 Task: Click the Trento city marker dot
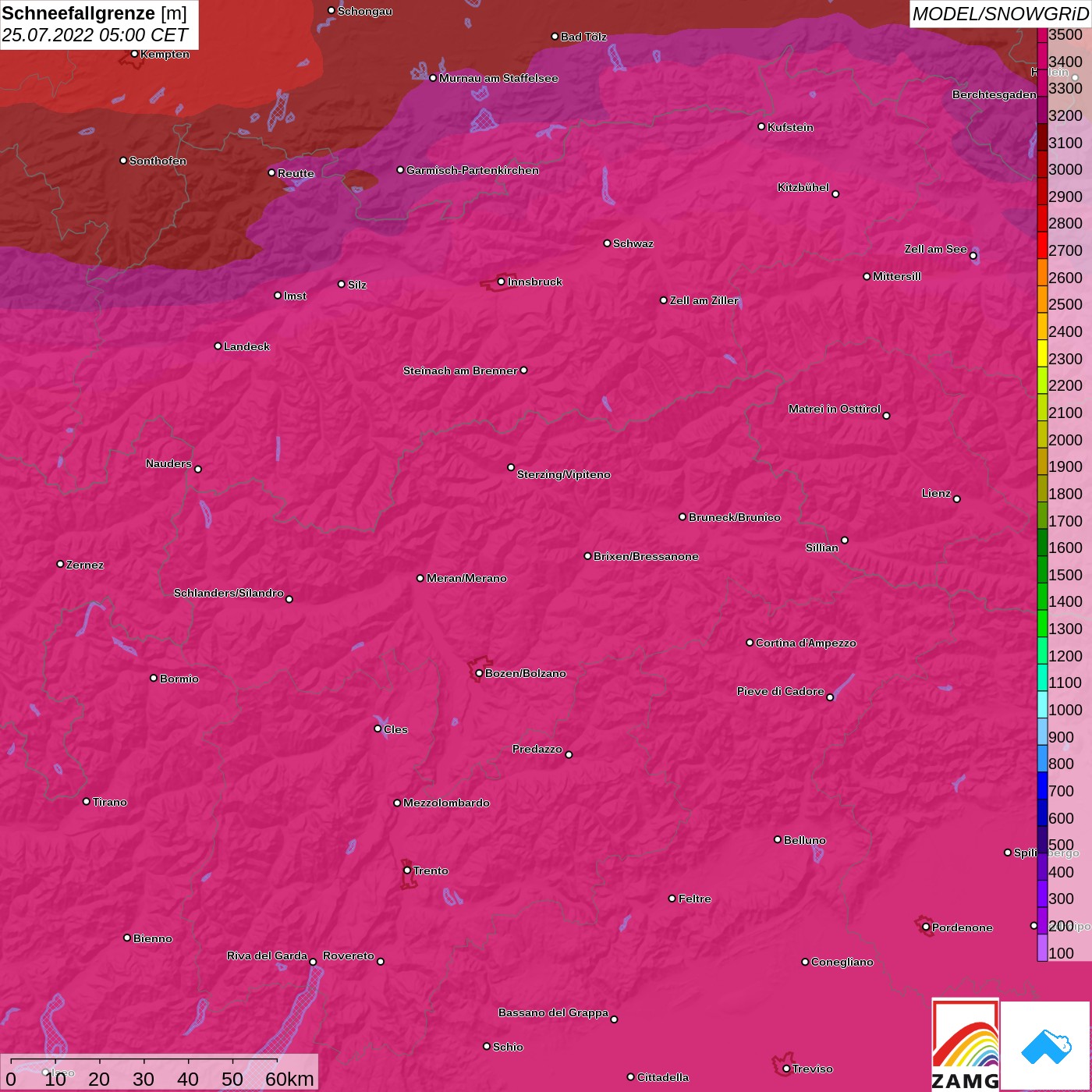tap(407, 870)
